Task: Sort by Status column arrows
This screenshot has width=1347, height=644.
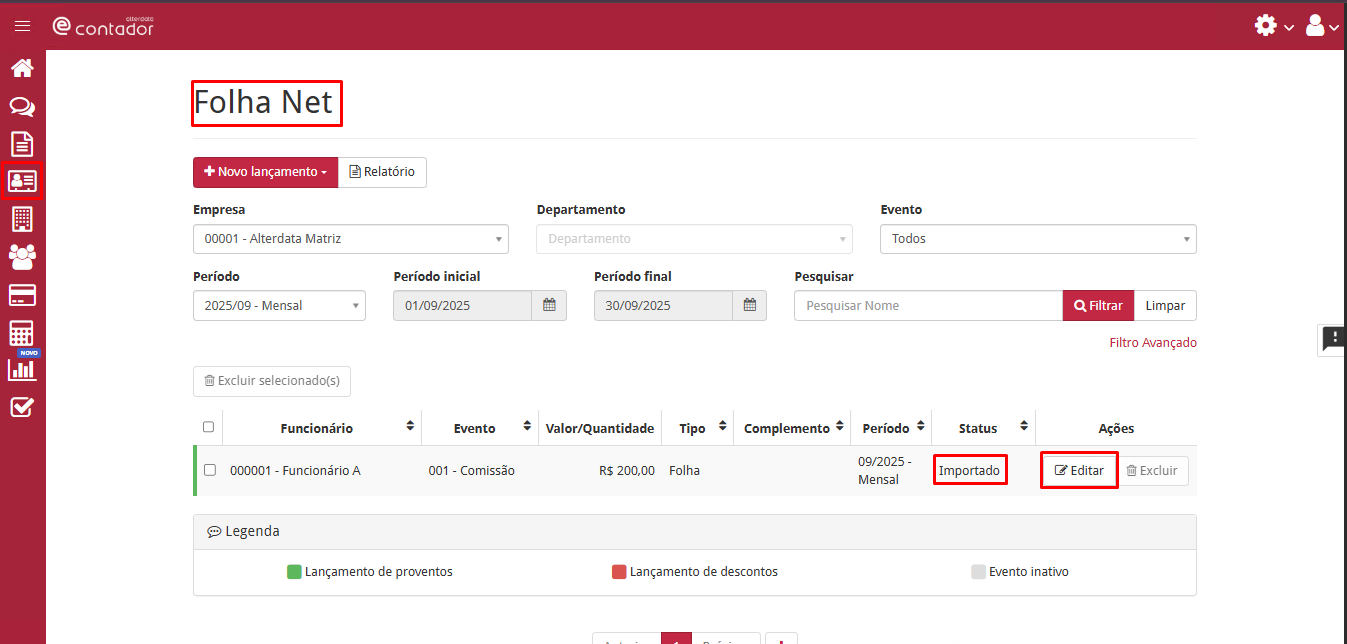Action: tap(1024, 427)
